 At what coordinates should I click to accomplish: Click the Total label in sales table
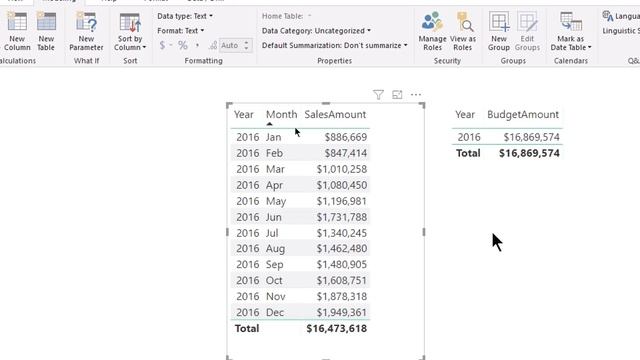point(247,329)
